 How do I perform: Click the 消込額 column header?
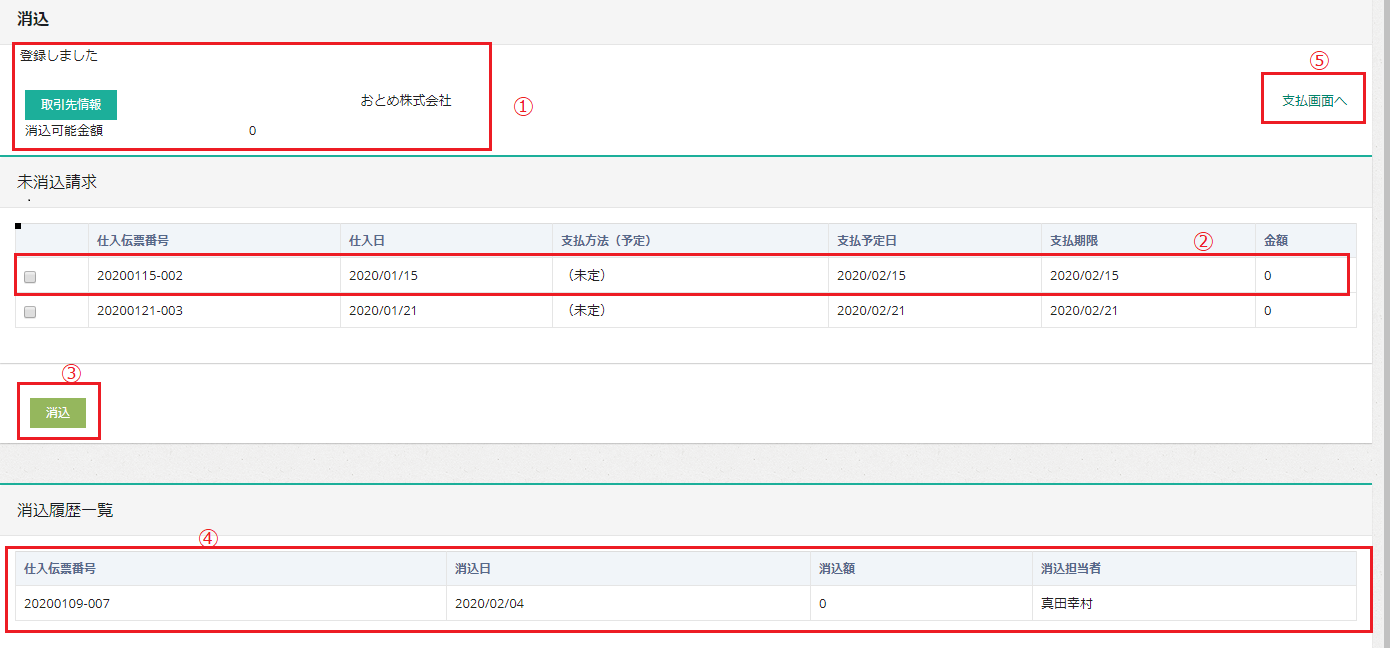[x=836, y=569]
